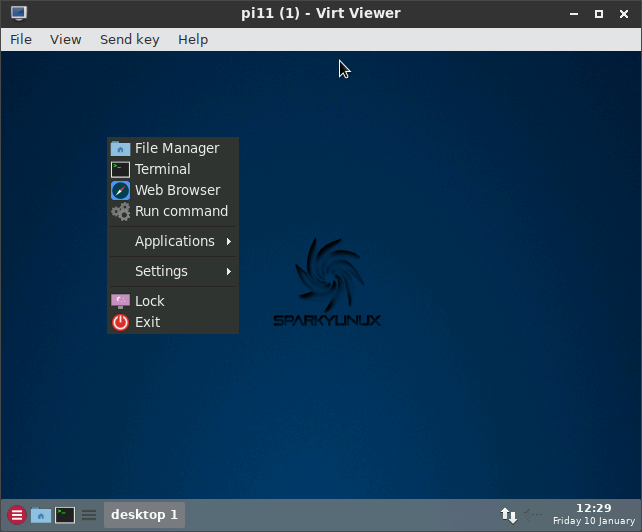Open file manager from the bottom panel
The width and height of the screenshot is (642, 532).
(41, 515)
